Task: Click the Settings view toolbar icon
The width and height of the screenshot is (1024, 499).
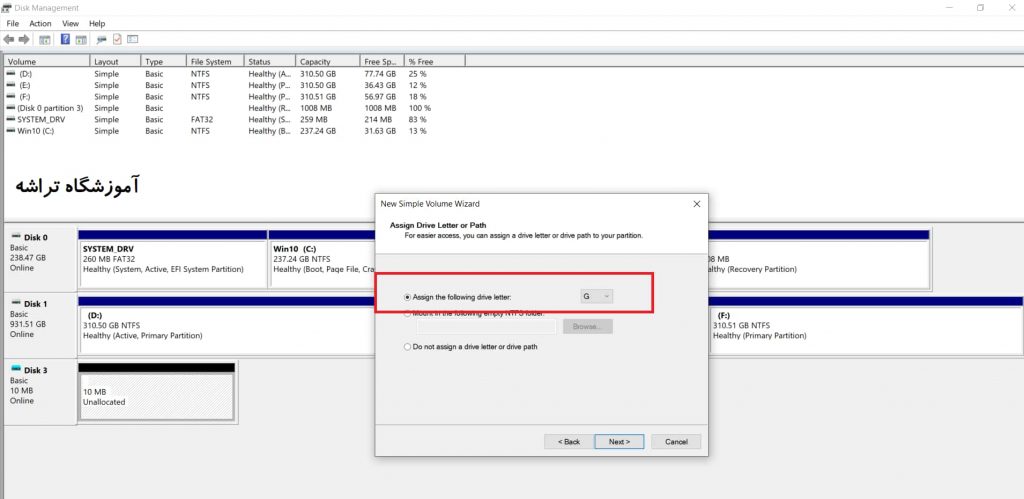Action: click(x=133, y=39)
